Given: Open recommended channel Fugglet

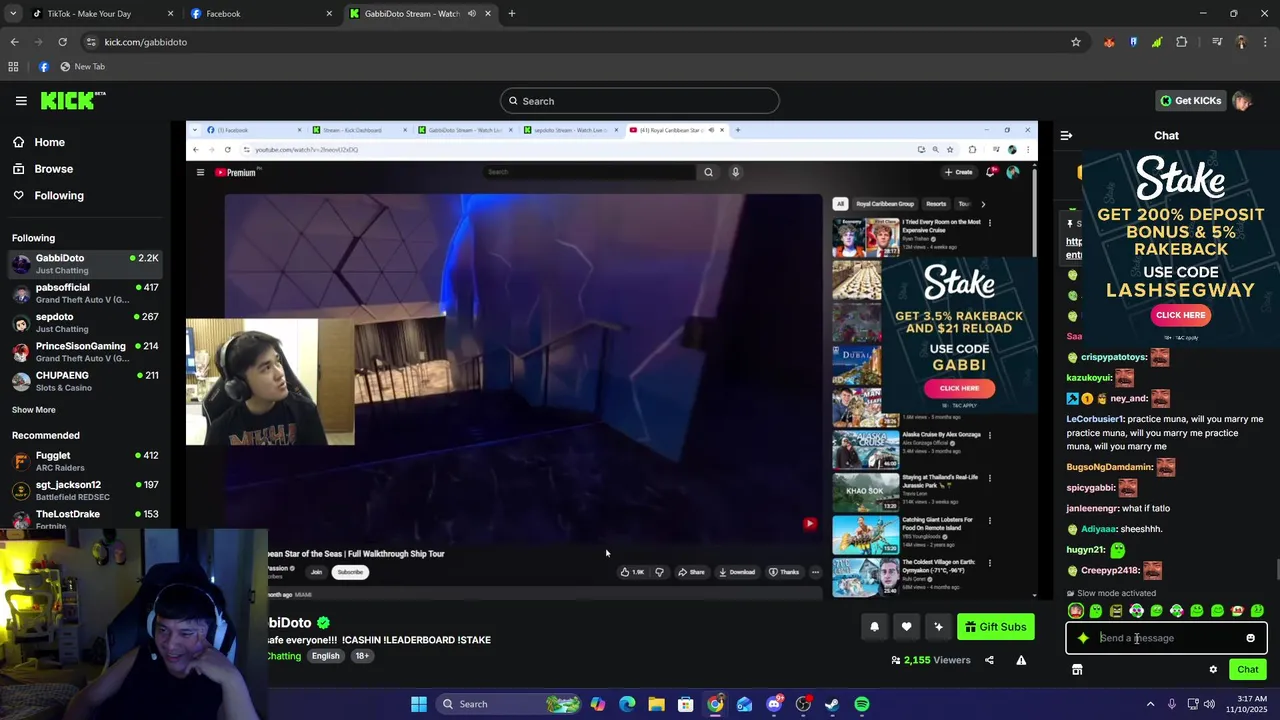Looking at the screenshot, I should pyautogui.click(x=85, y=461).
